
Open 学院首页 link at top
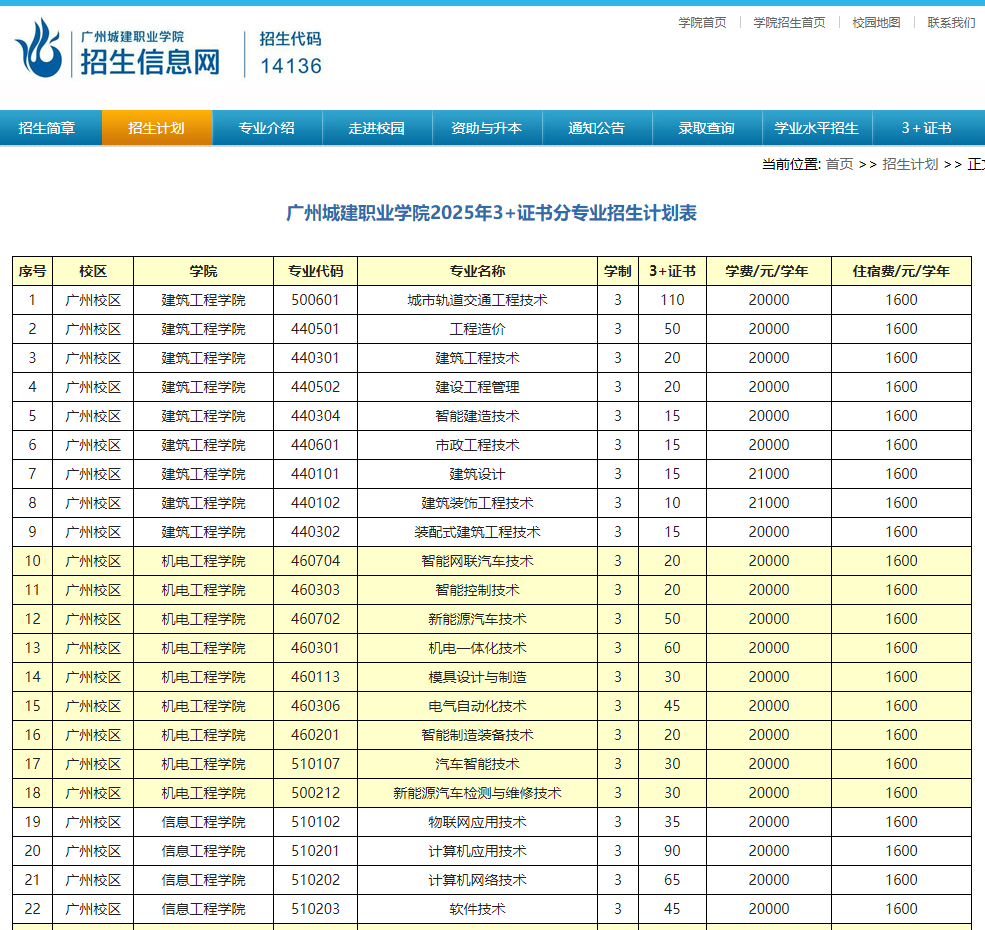[704, 21]
